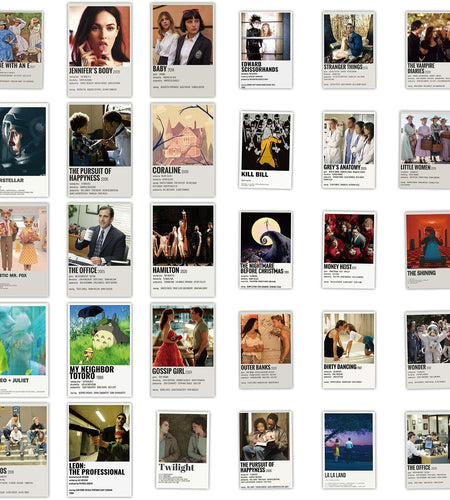Select the "STRANGER THINGS" title text
This screenshot has height=500, width=450.
343,67
